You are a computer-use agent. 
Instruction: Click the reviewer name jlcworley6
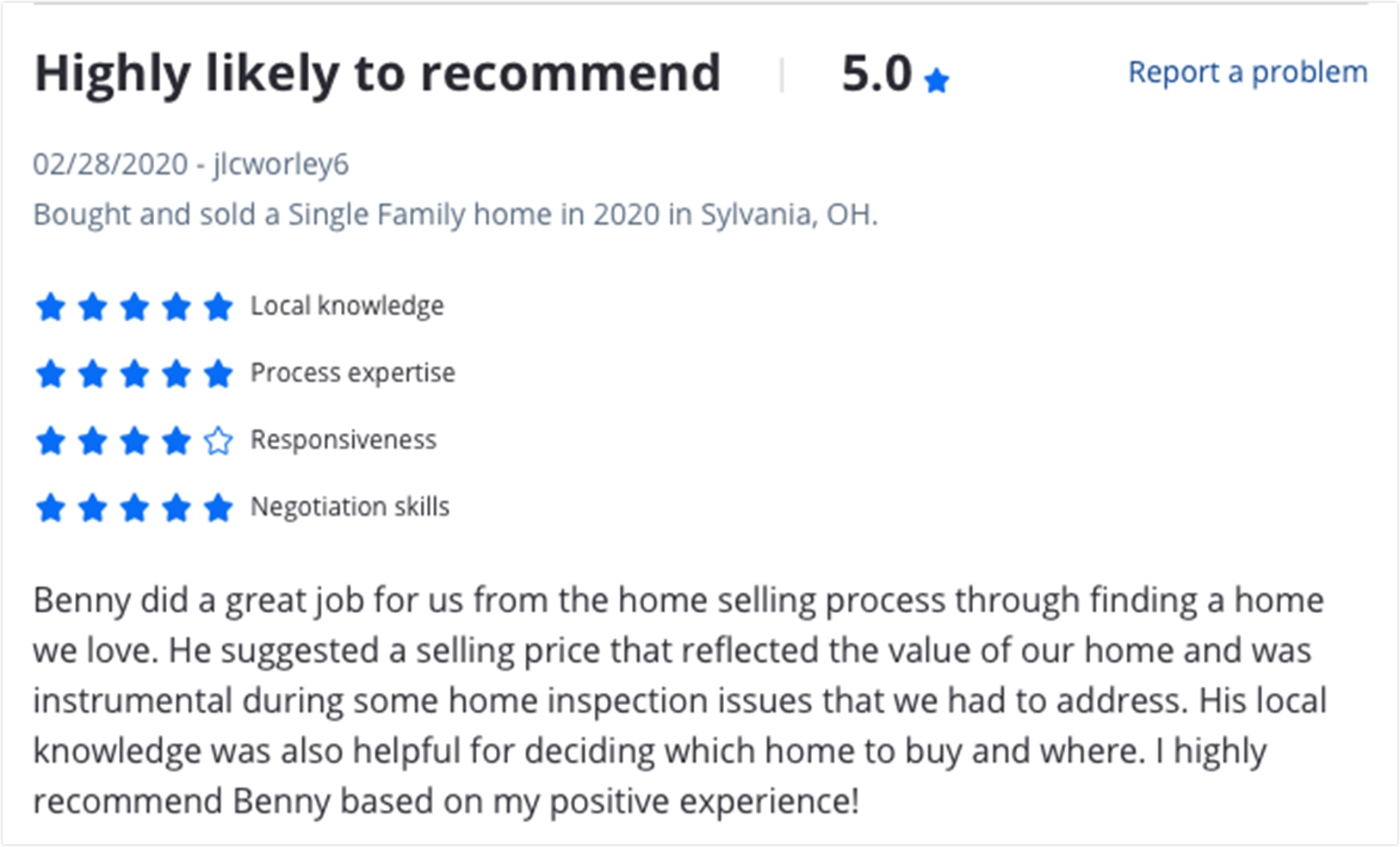(x=281, y=164)
